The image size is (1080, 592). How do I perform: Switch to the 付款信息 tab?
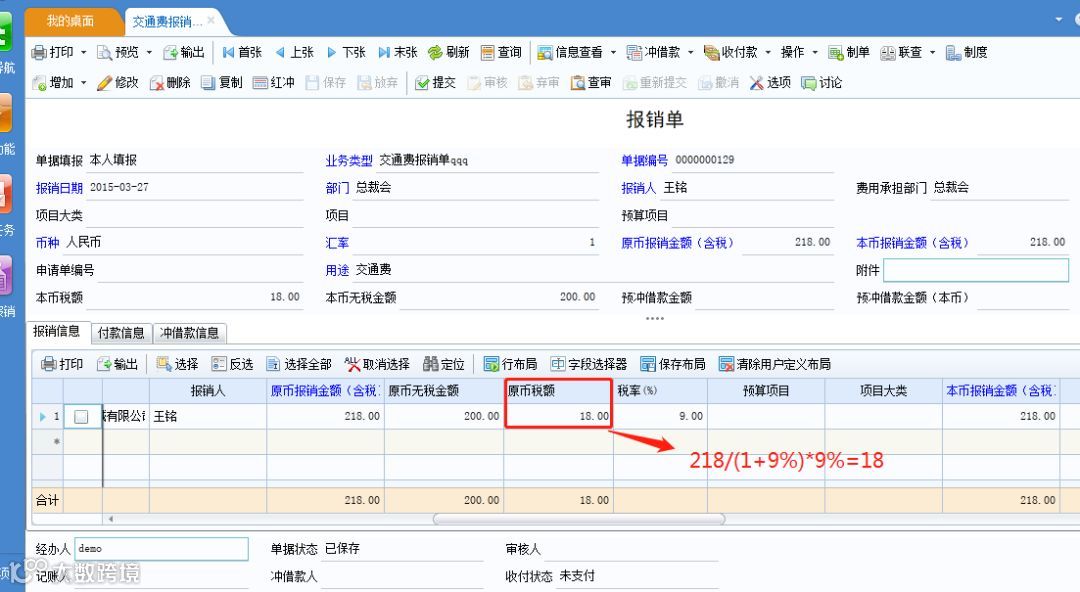(x=121, y=333)
